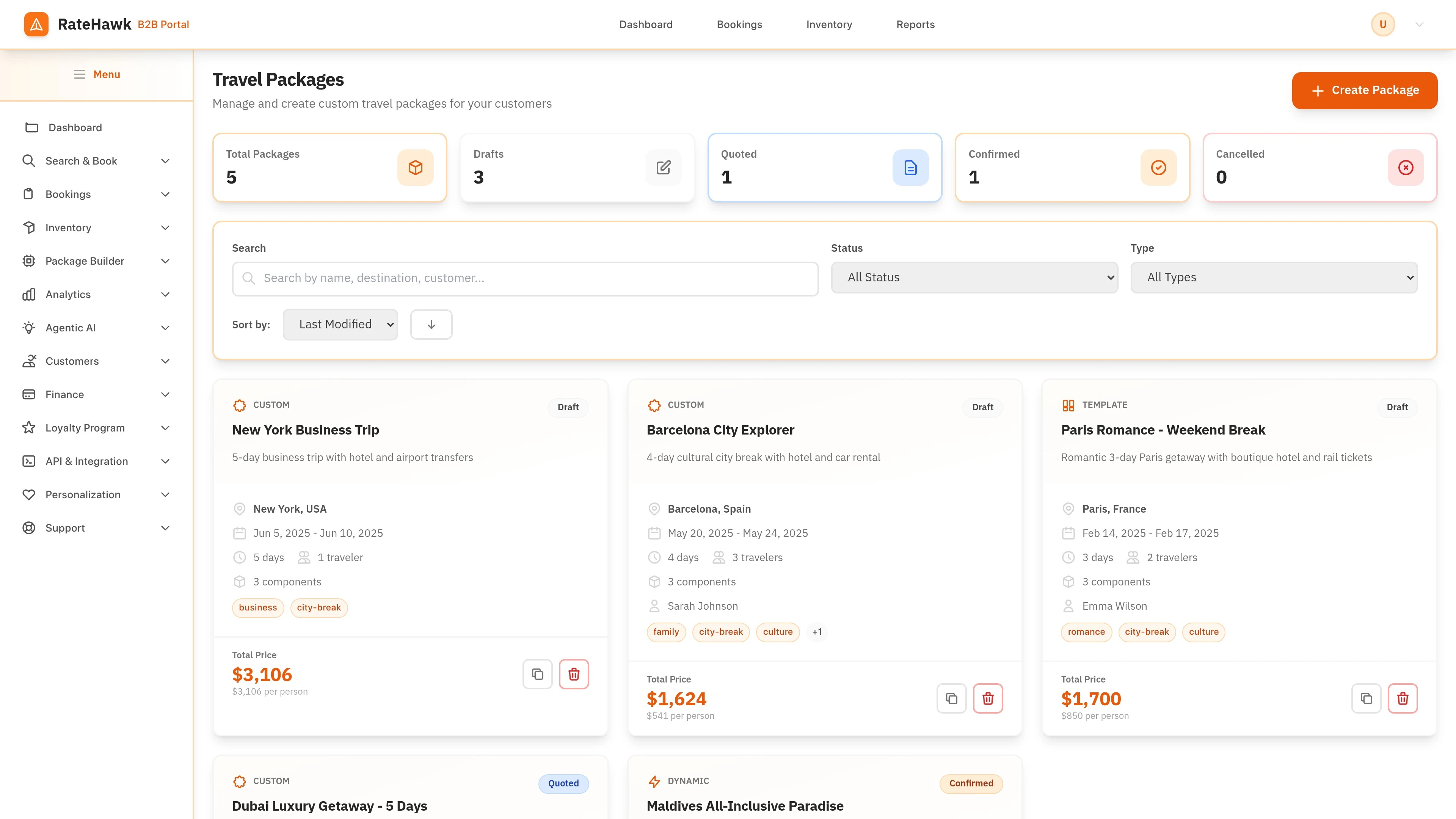1456x819 pixels.
Task: Open the All Status dropdown
Action: 974,278
